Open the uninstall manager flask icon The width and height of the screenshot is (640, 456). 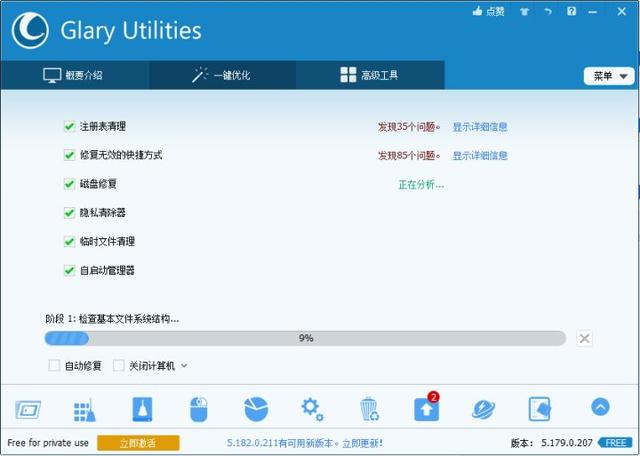142,409
